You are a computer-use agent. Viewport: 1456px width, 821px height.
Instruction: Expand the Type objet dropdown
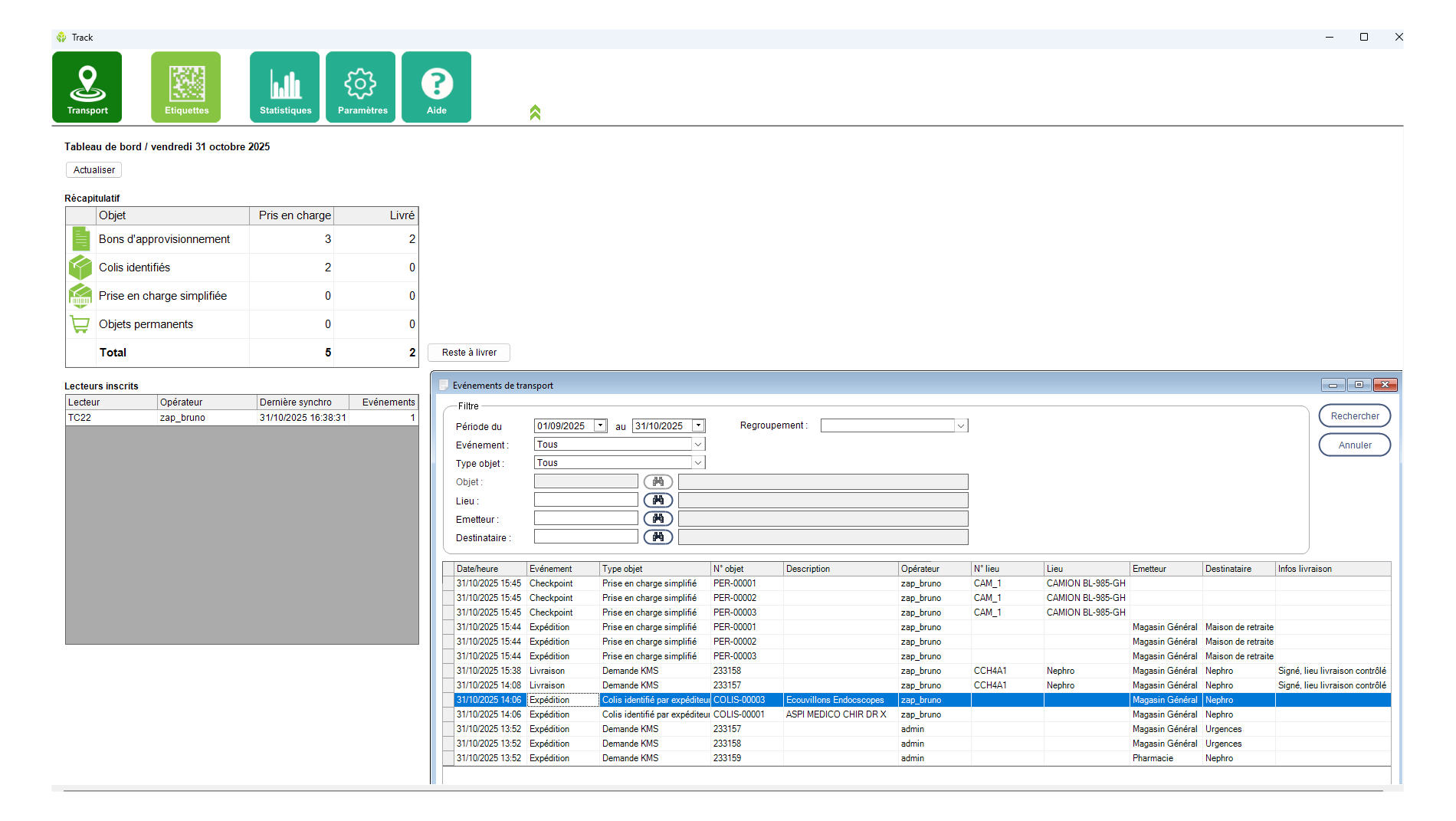[697, 463]
